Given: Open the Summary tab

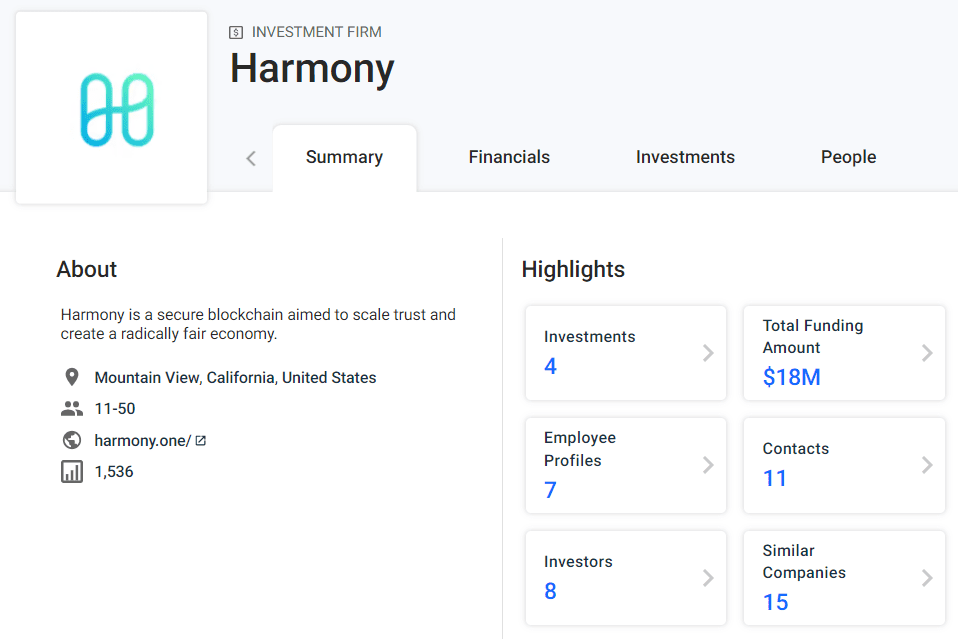Looking at the screenshot, I should click(344, 157).
